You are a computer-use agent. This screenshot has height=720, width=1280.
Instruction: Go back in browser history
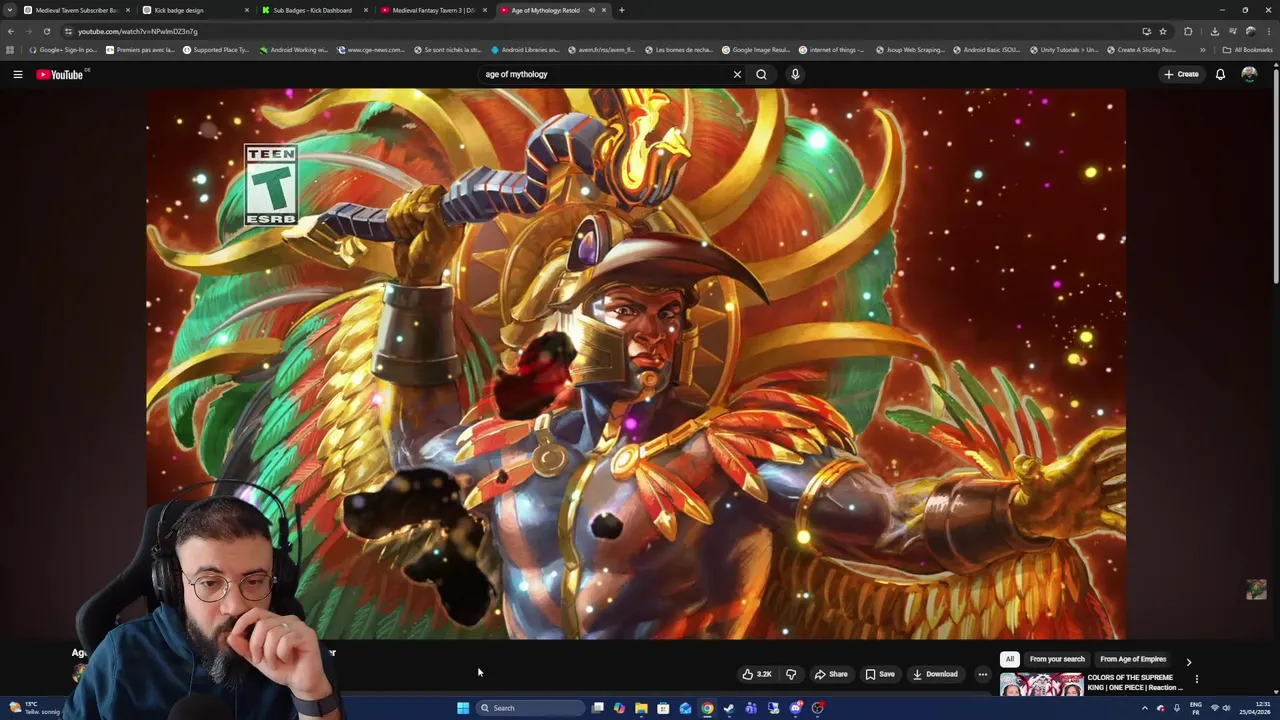(x=11, y=31)
